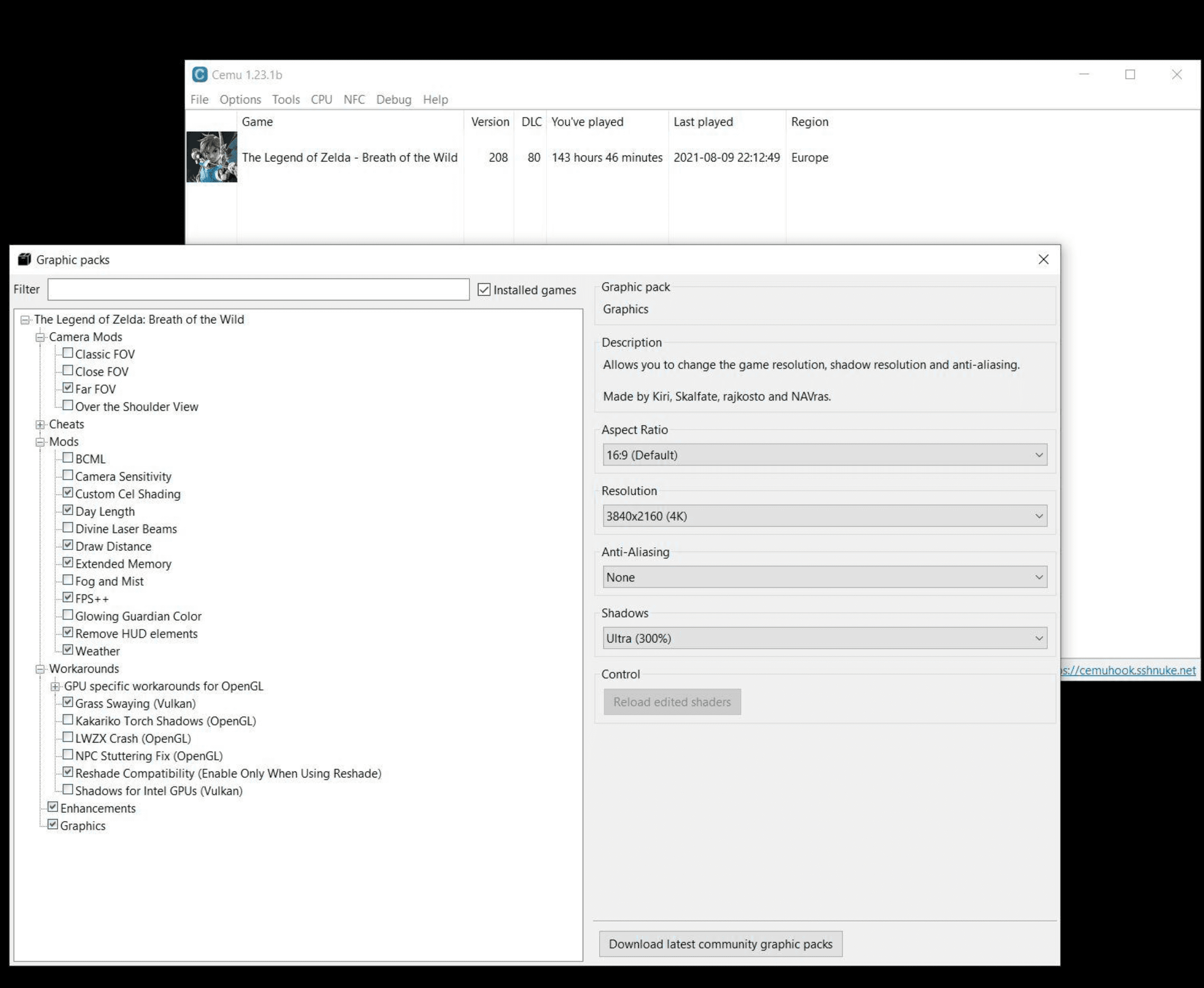Enable Camera Sensitivity checkbox

[x=68, y=475]
